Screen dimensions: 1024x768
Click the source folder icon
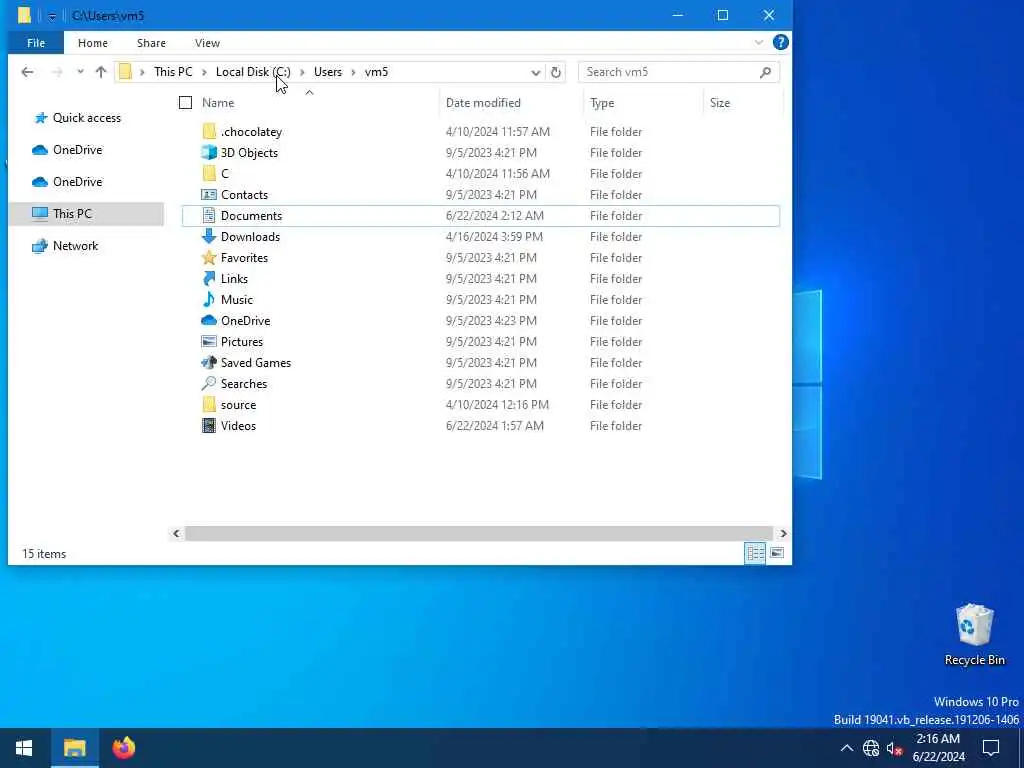pyautogui.click(x=209, y=404)
